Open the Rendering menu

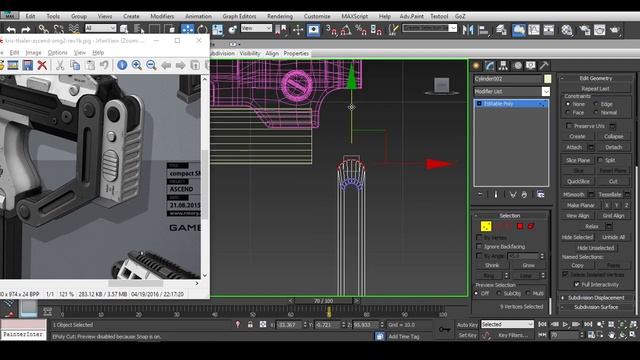(280, 16)
